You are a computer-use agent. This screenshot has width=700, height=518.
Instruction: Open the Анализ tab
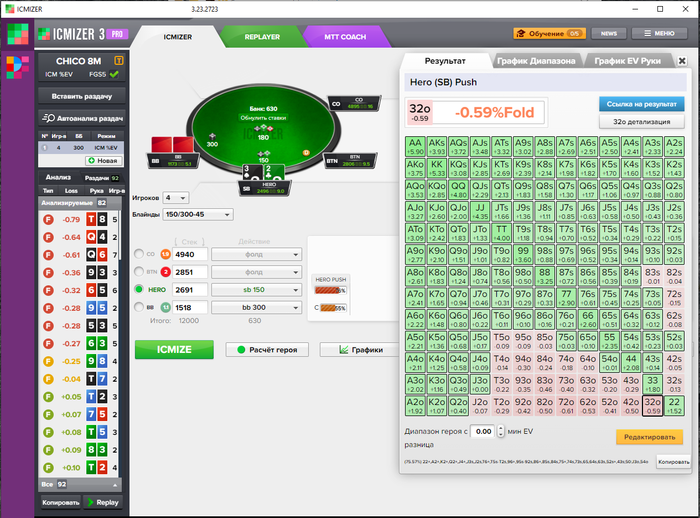(x=58, y=177)
